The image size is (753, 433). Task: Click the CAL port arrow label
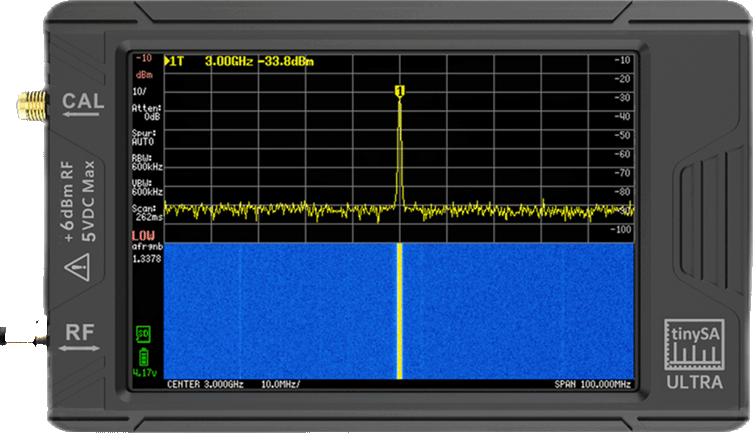pos(83,105)
